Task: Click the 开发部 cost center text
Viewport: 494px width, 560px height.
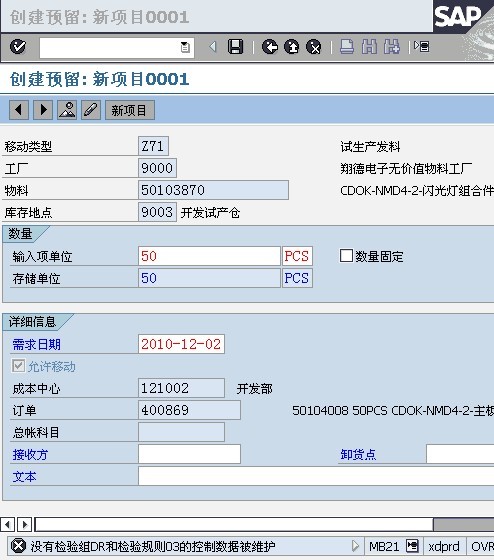Action: (255, 389)
